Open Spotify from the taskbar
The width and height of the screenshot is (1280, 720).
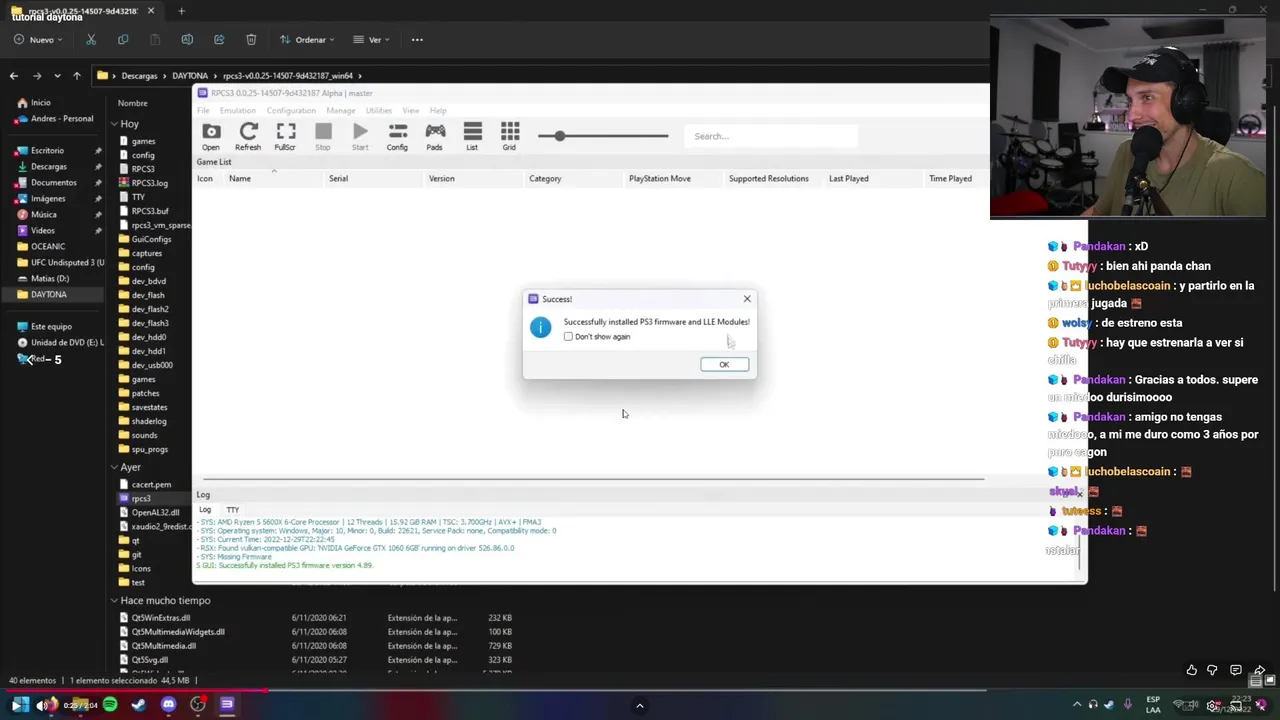[x=109, y=705]
